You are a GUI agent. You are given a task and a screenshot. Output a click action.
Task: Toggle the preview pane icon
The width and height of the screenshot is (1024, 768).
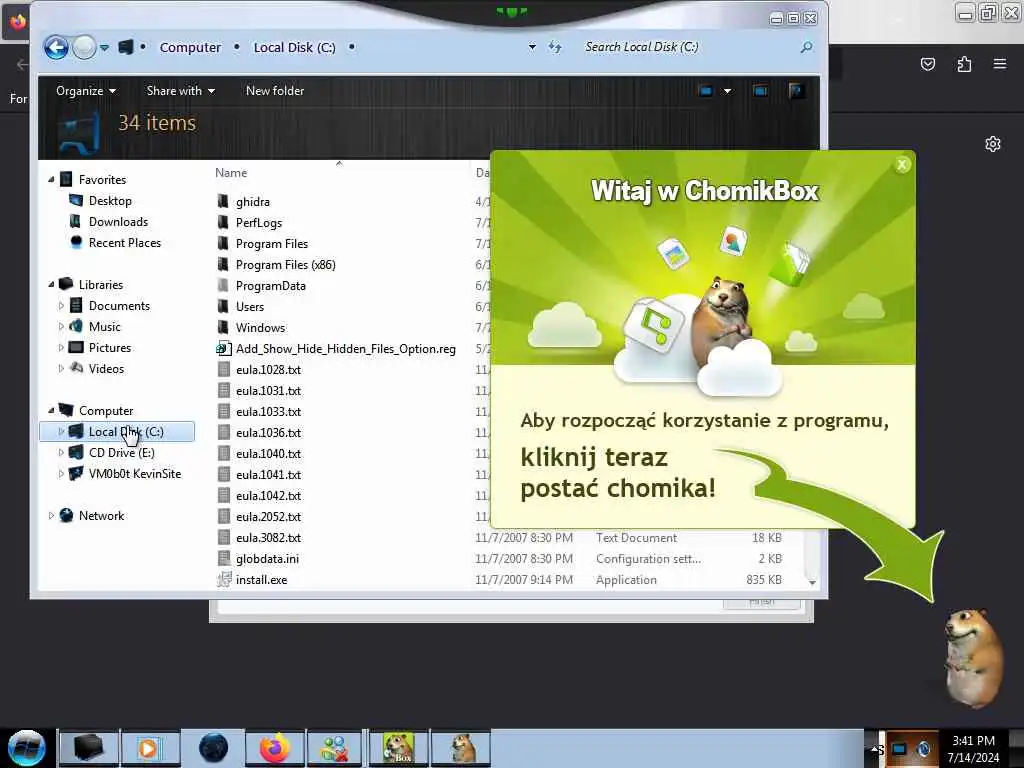(760, 91)
